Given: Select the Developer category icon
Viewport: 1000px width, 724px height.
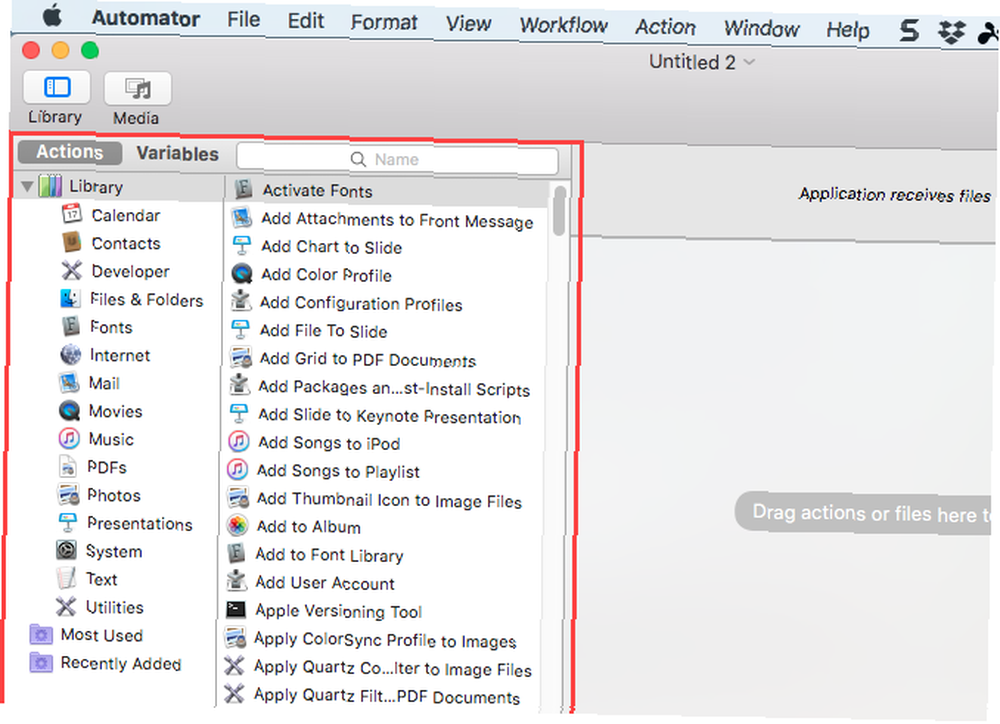Looking at the screenshot, I should coord(71,270).
